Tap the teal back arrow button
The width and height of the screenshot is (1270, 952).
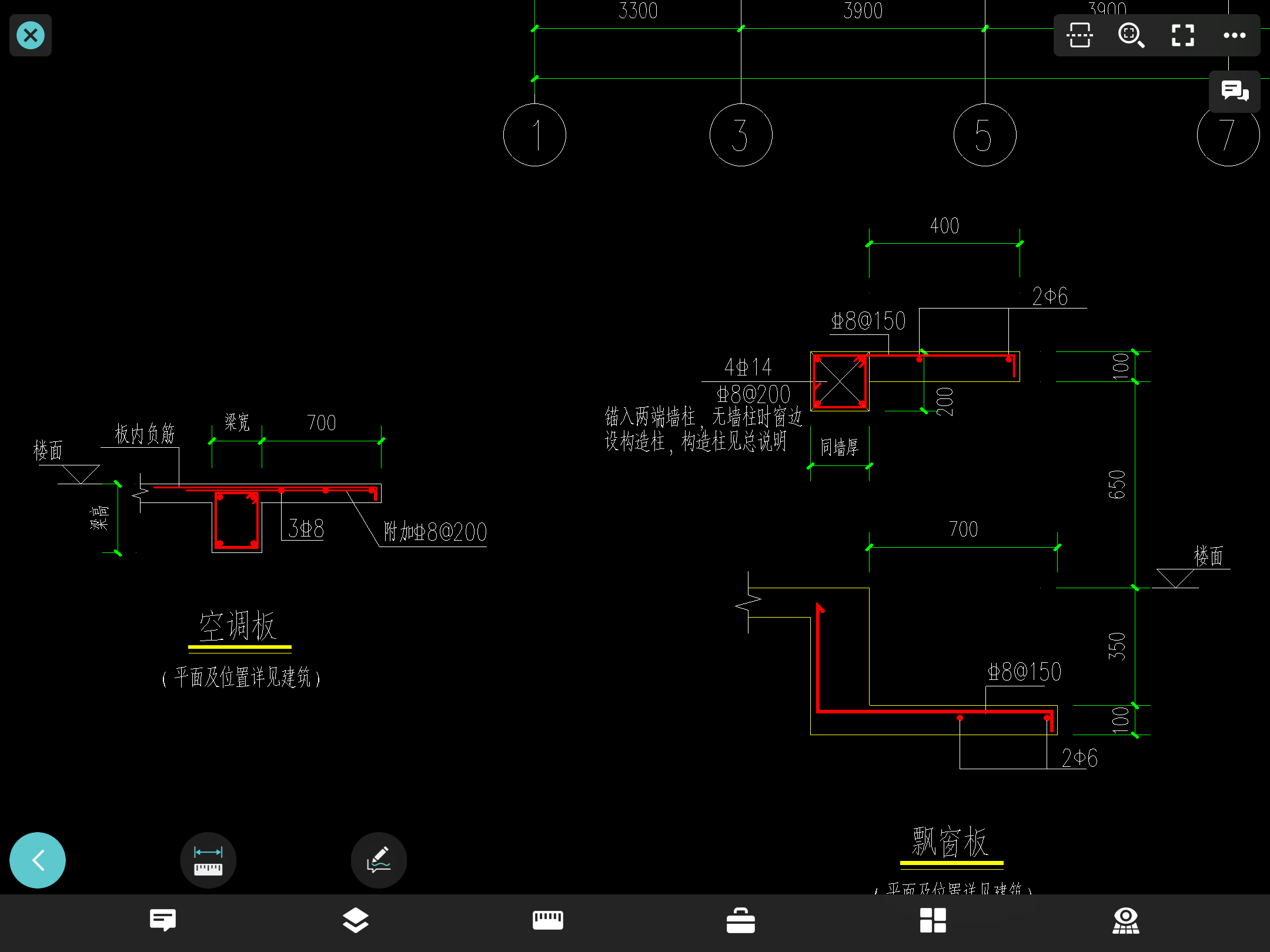pos(38,860)
